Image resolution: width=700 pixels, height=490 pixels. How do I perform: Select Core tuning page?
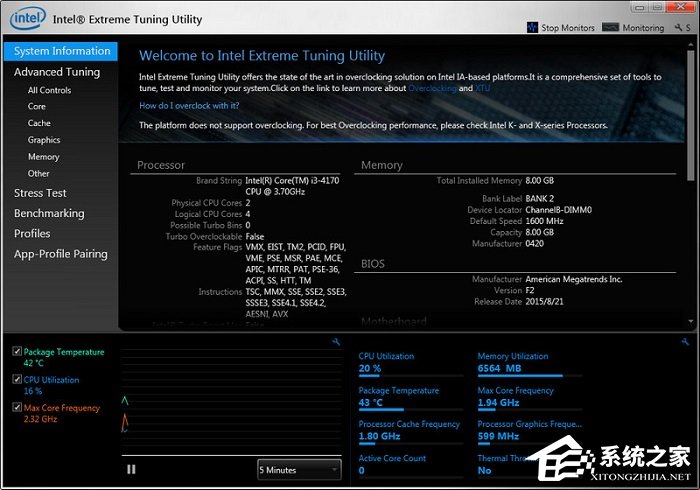[x=37, y=107]
